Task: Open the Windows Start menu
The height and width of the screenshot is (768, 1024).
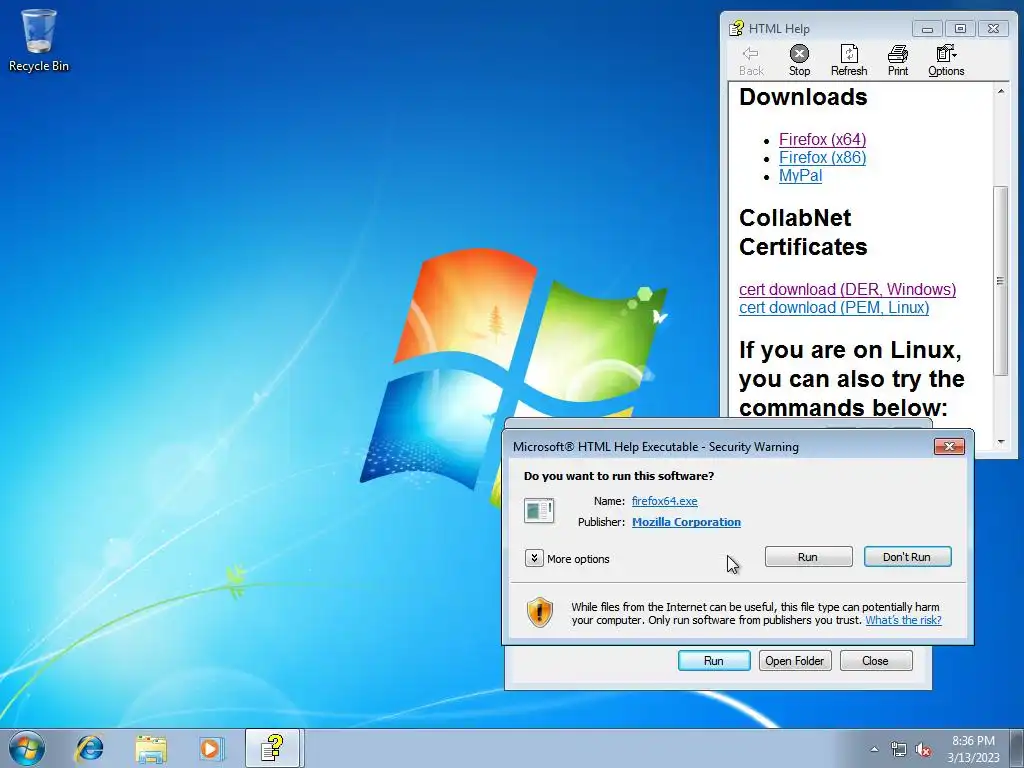Action: pyautogui.click(x=27, y=748)
